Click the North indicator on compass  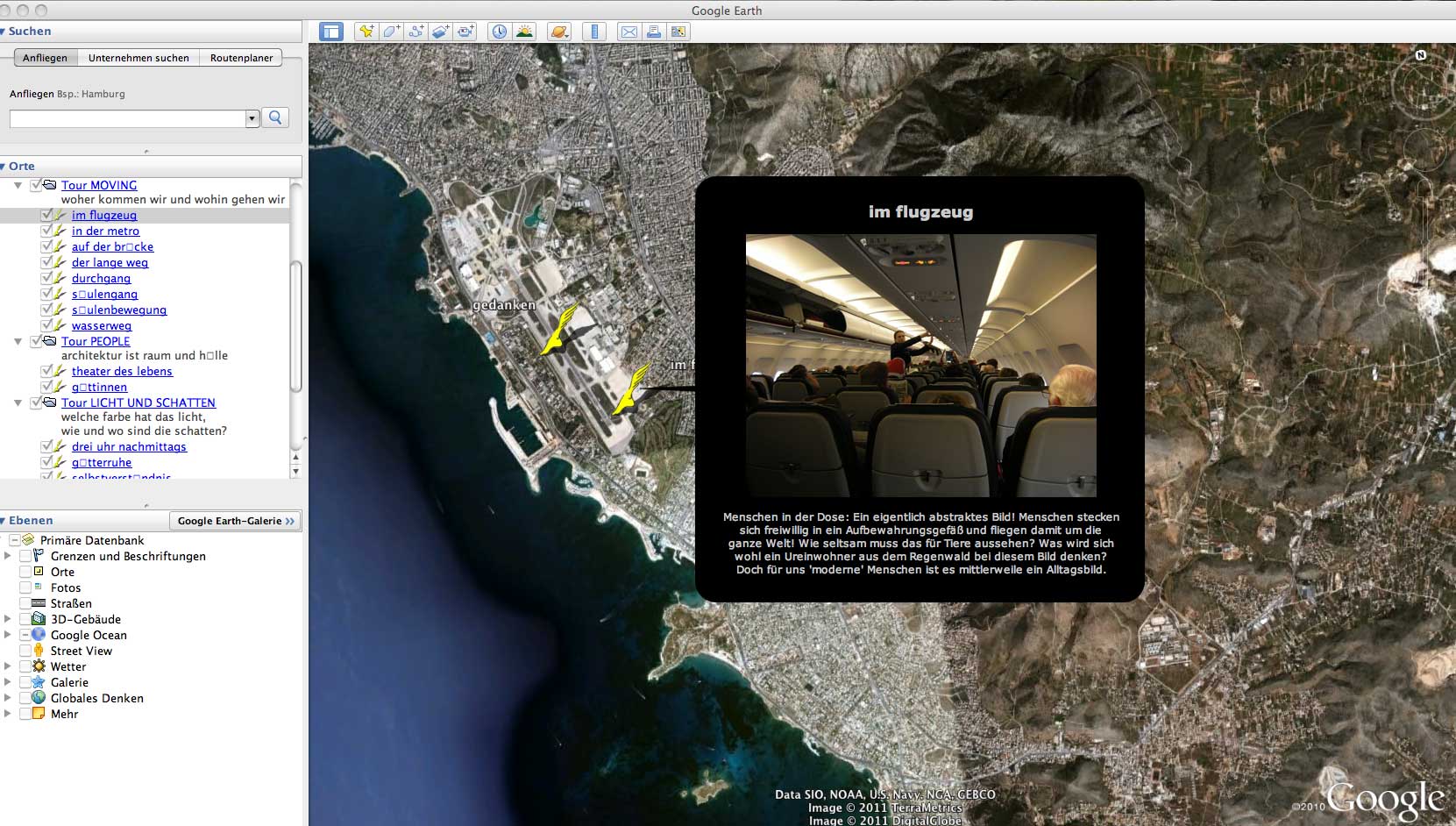tap(1421, 55)
